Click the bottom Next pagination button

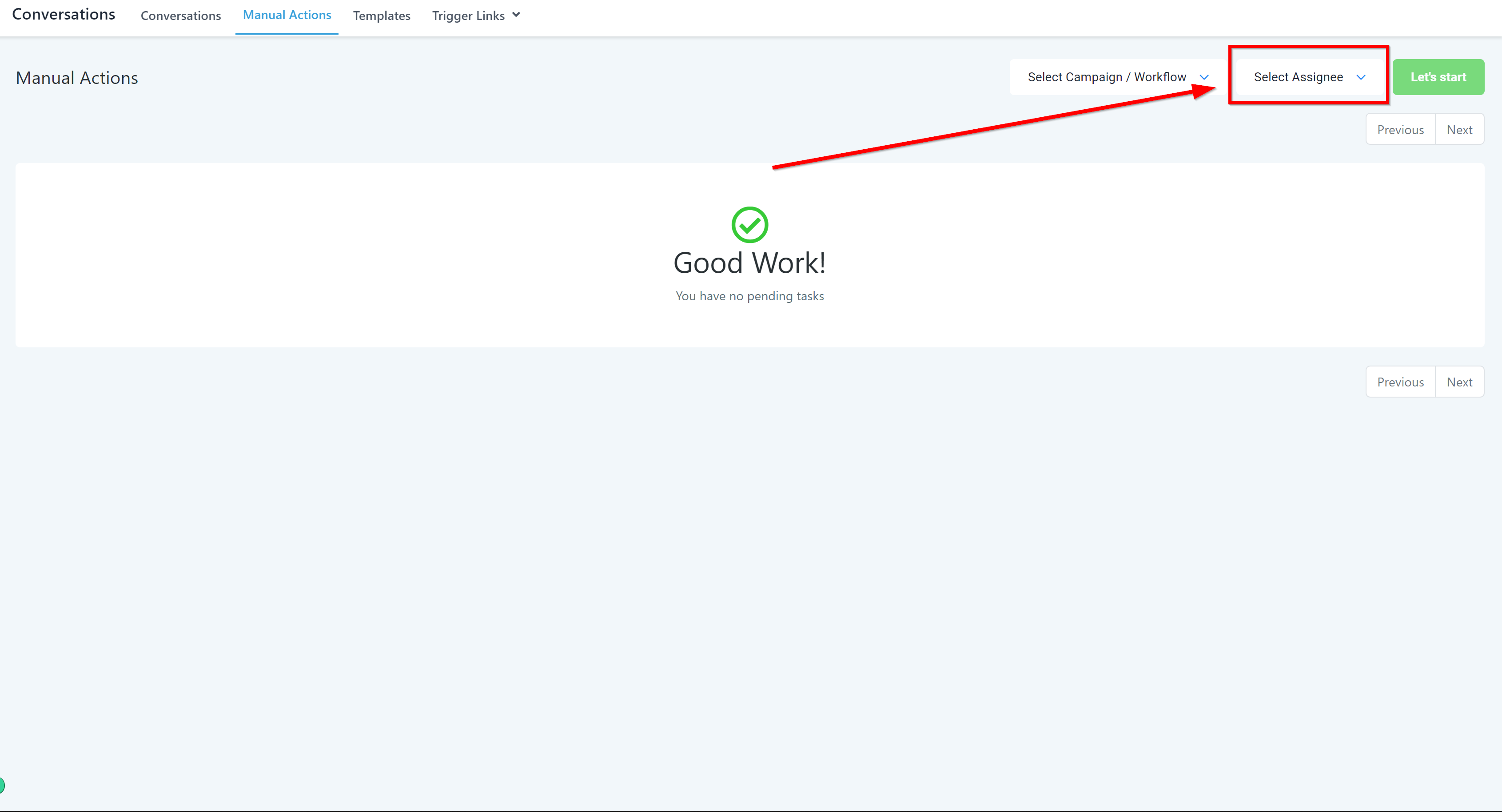(x=1459, y=382)
